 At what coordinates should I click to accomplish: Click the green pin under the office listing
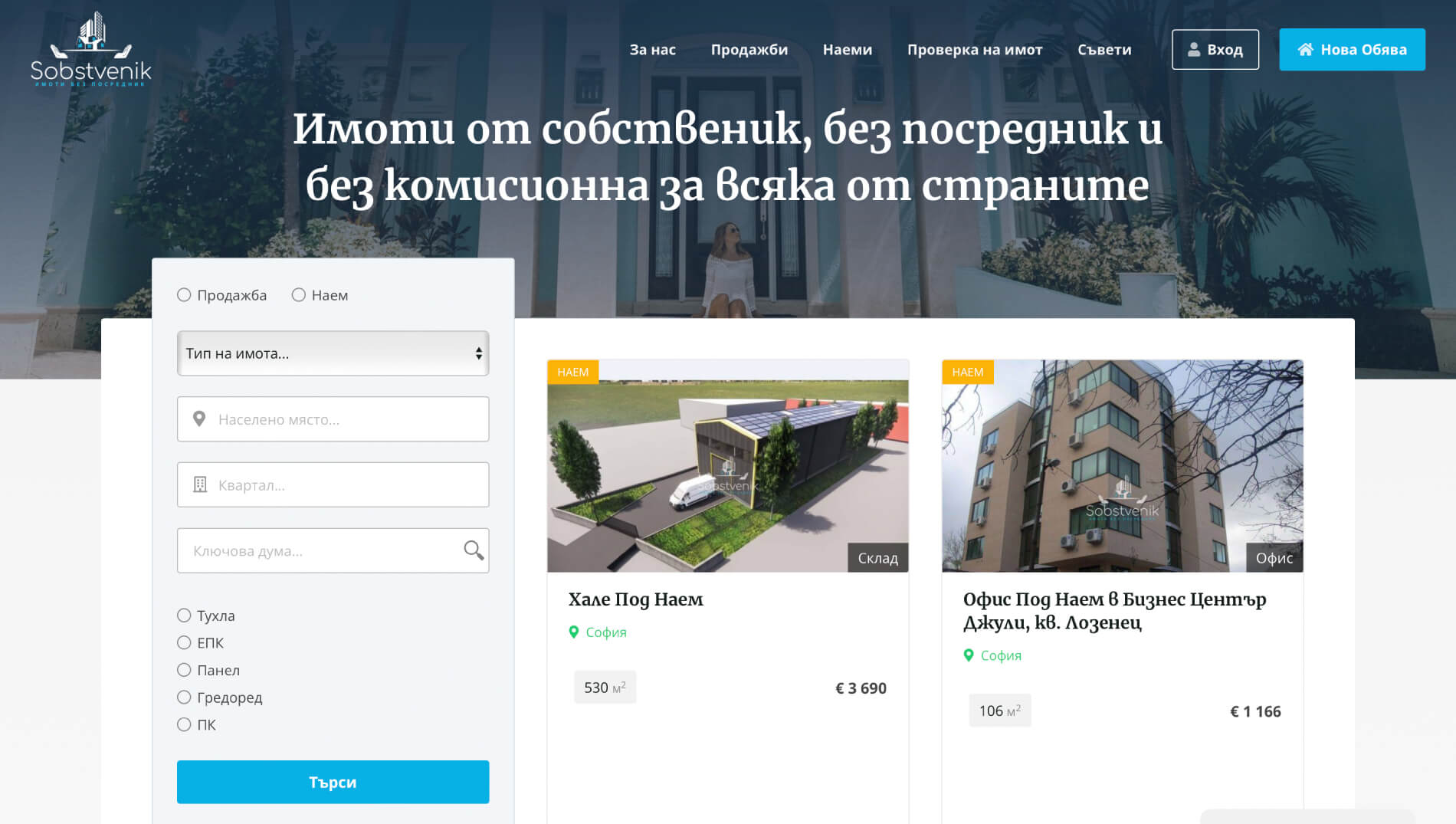[969, 655]
